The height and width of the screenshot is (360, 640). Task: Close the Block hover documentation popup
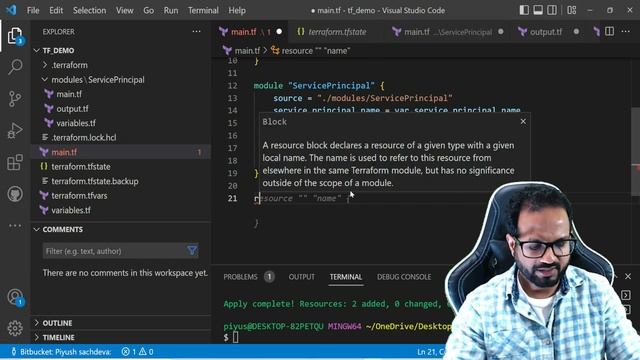pyautogui.click(x=523, y=121)
